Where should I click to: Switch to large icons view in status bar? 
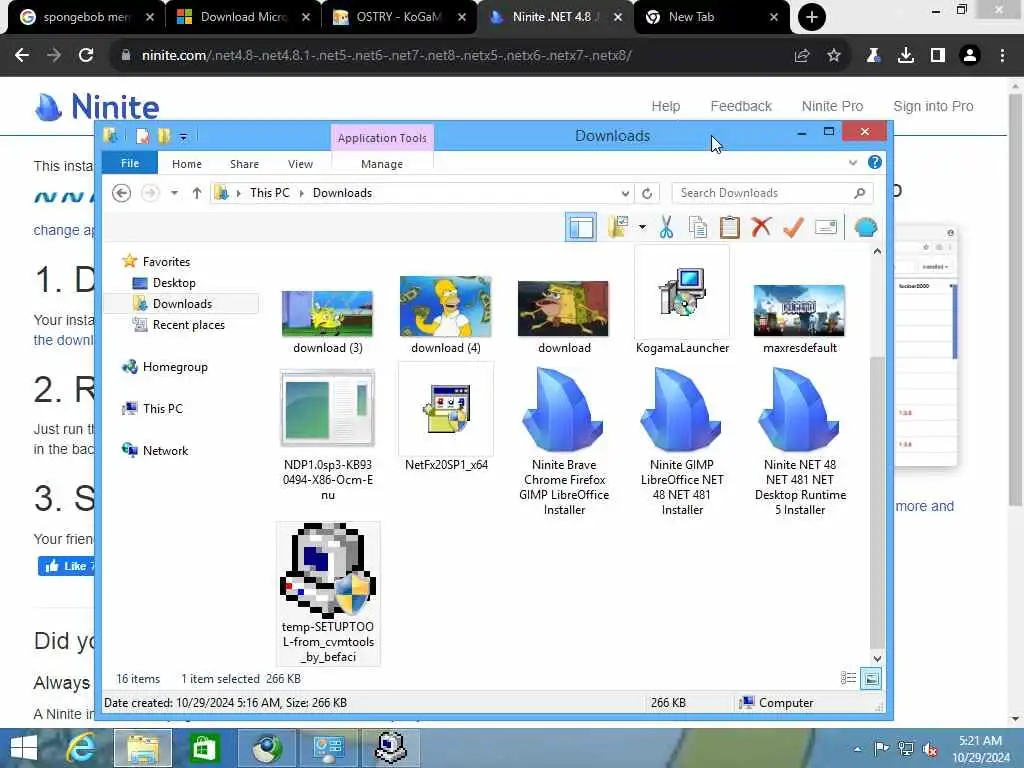tap(871, 679)
